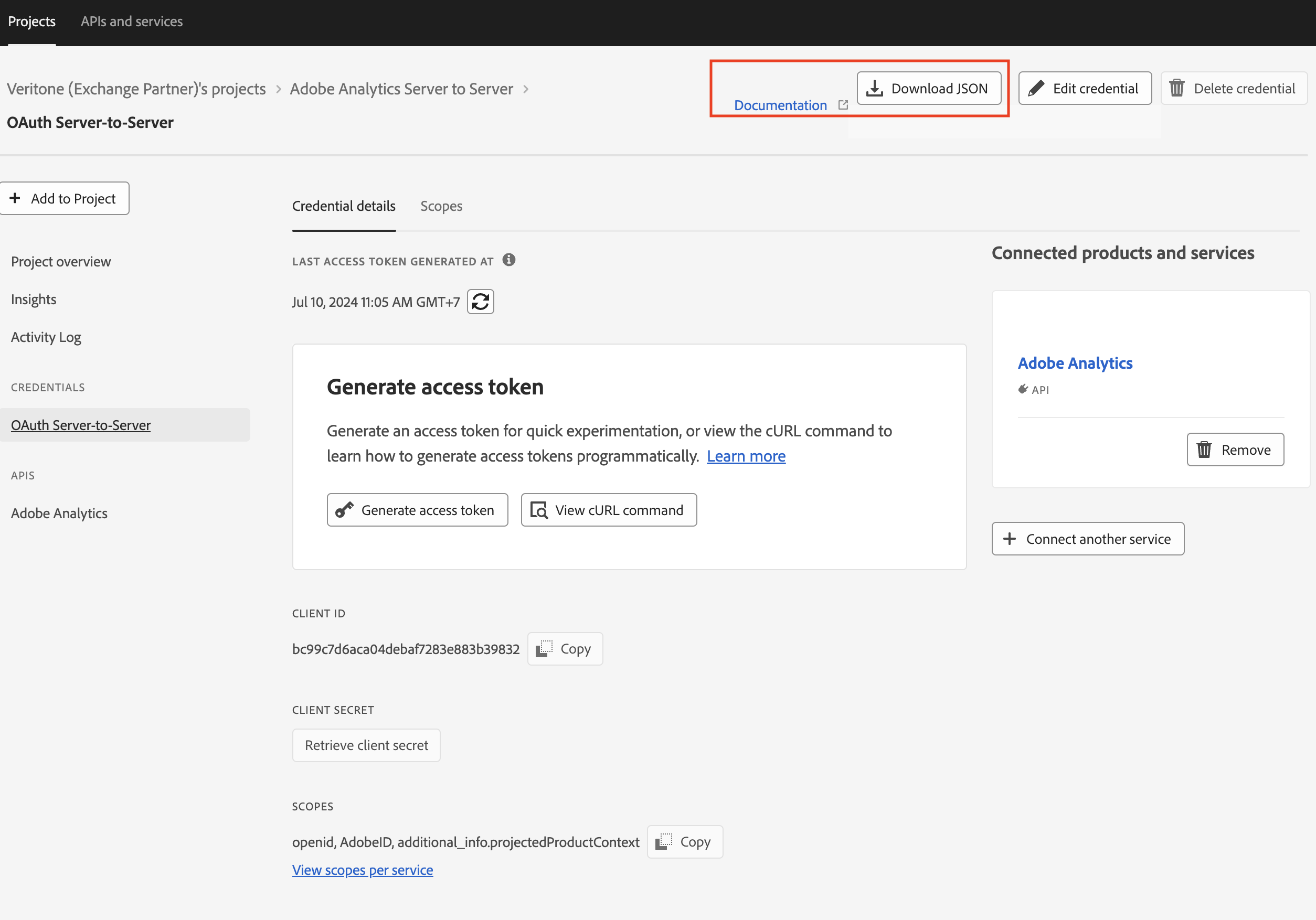Open APIs and services top menu

tap(131, 22)
